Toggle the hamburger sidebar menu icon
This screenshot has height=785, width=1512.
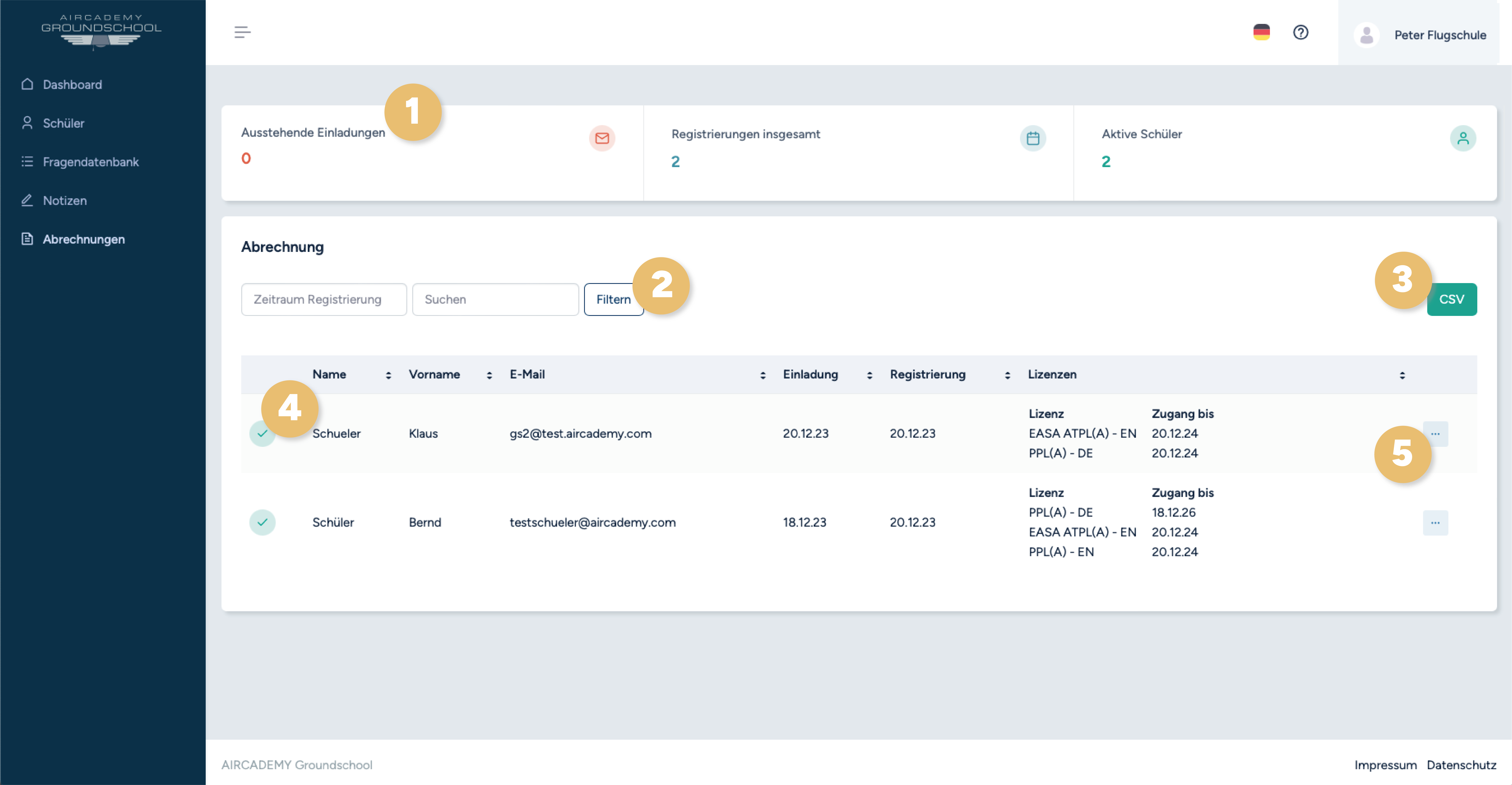242,32
